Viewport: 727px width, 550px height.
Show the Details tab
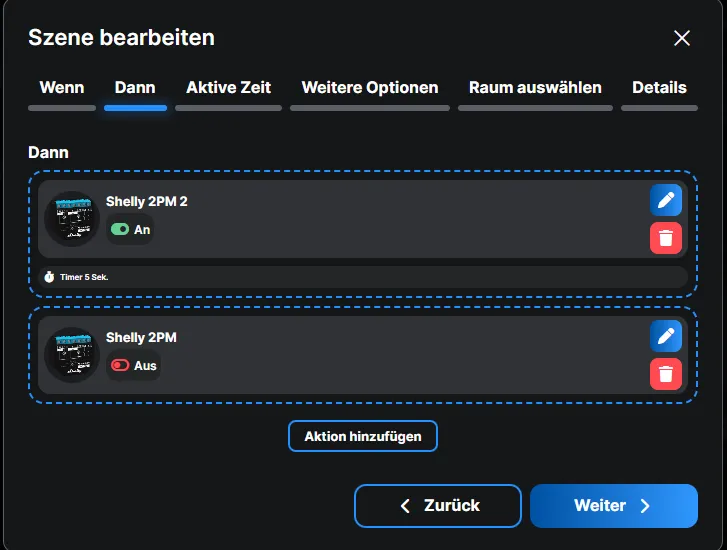(x=659, y=88)
